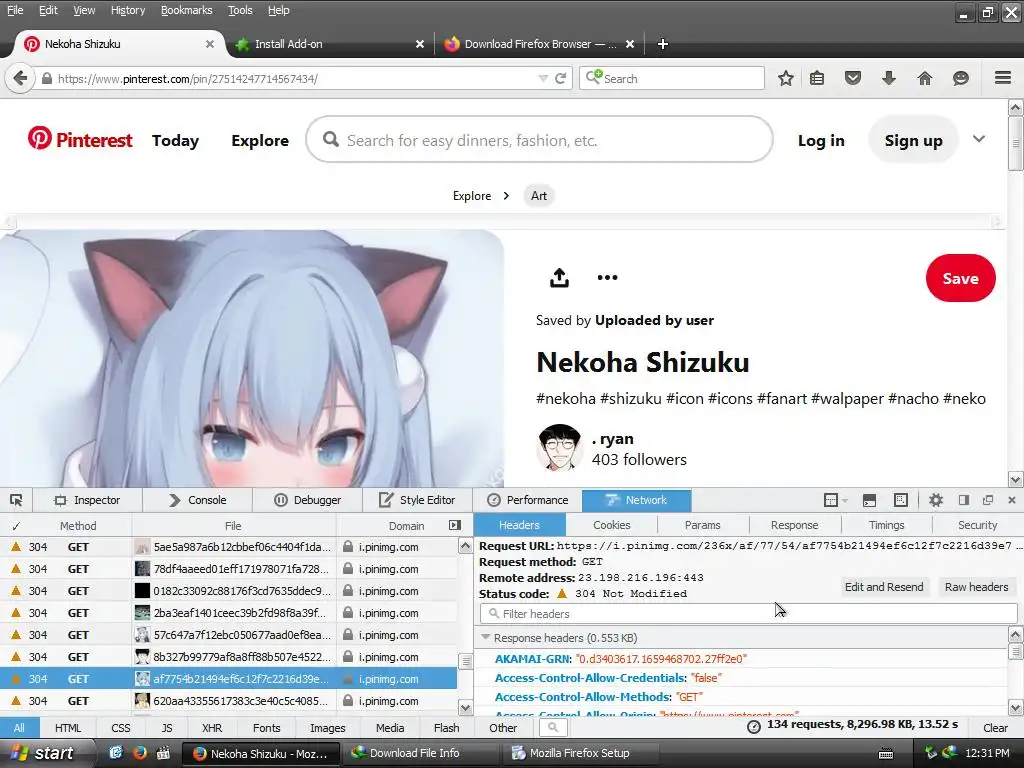
Task: Click Log in on Pinterest
Action: (821, 140)
